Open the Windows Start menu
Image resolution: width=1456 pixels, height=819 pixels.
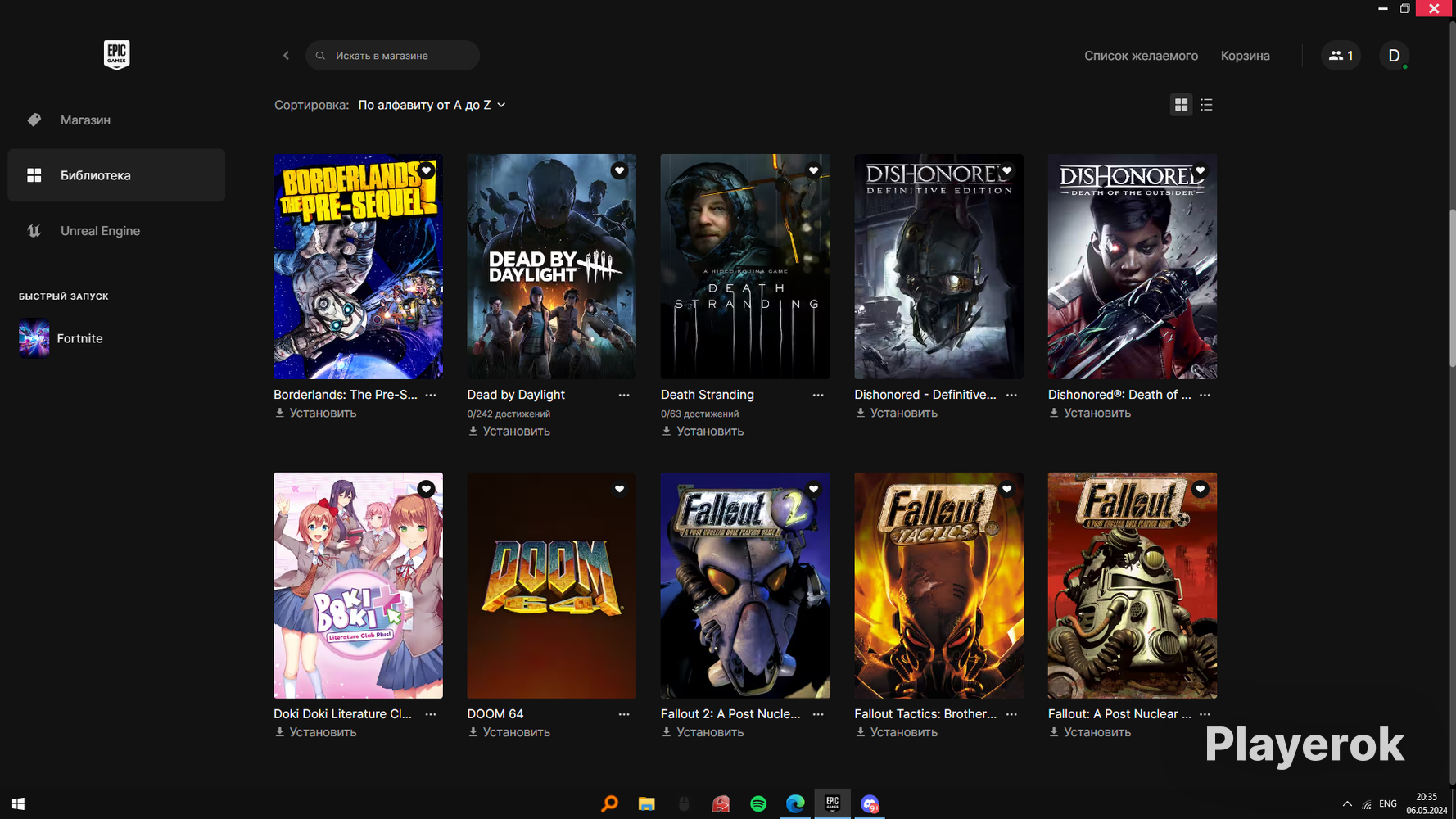click(x=18, y=803)
